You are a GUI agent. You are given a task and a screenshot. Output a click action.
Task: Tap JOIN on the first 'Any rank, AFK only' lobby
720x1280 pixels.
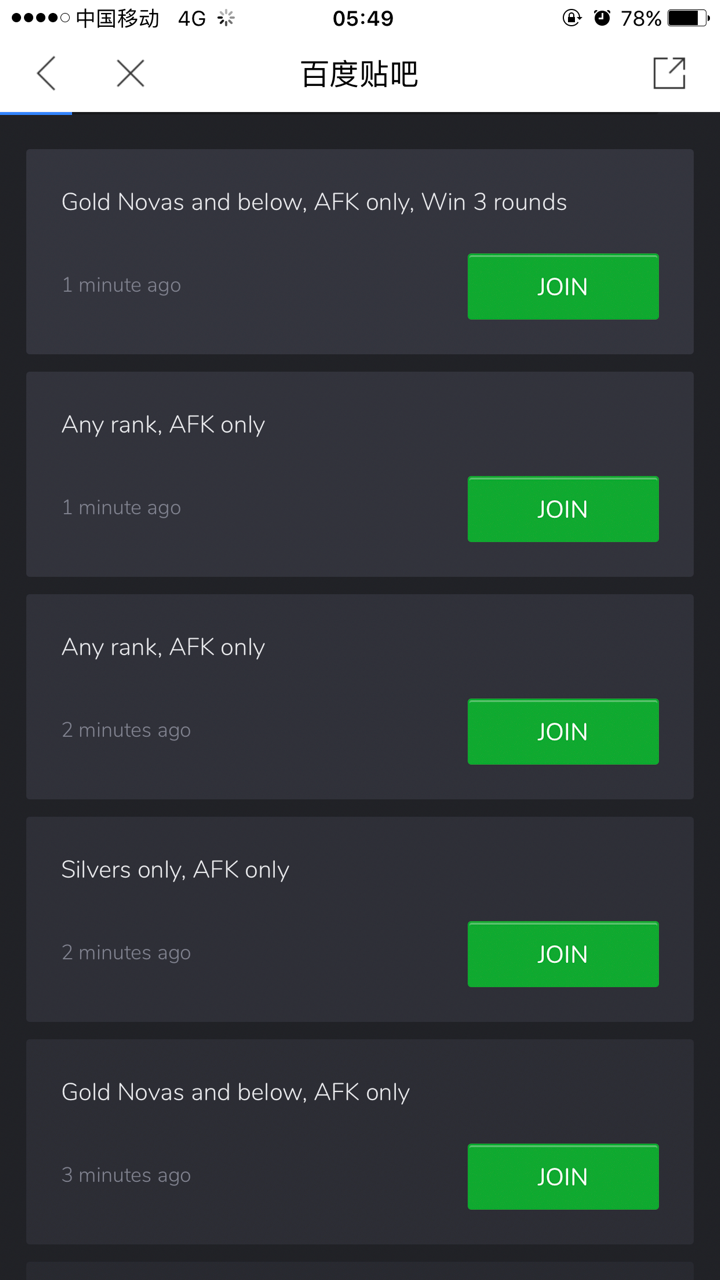tap(562, 509)
